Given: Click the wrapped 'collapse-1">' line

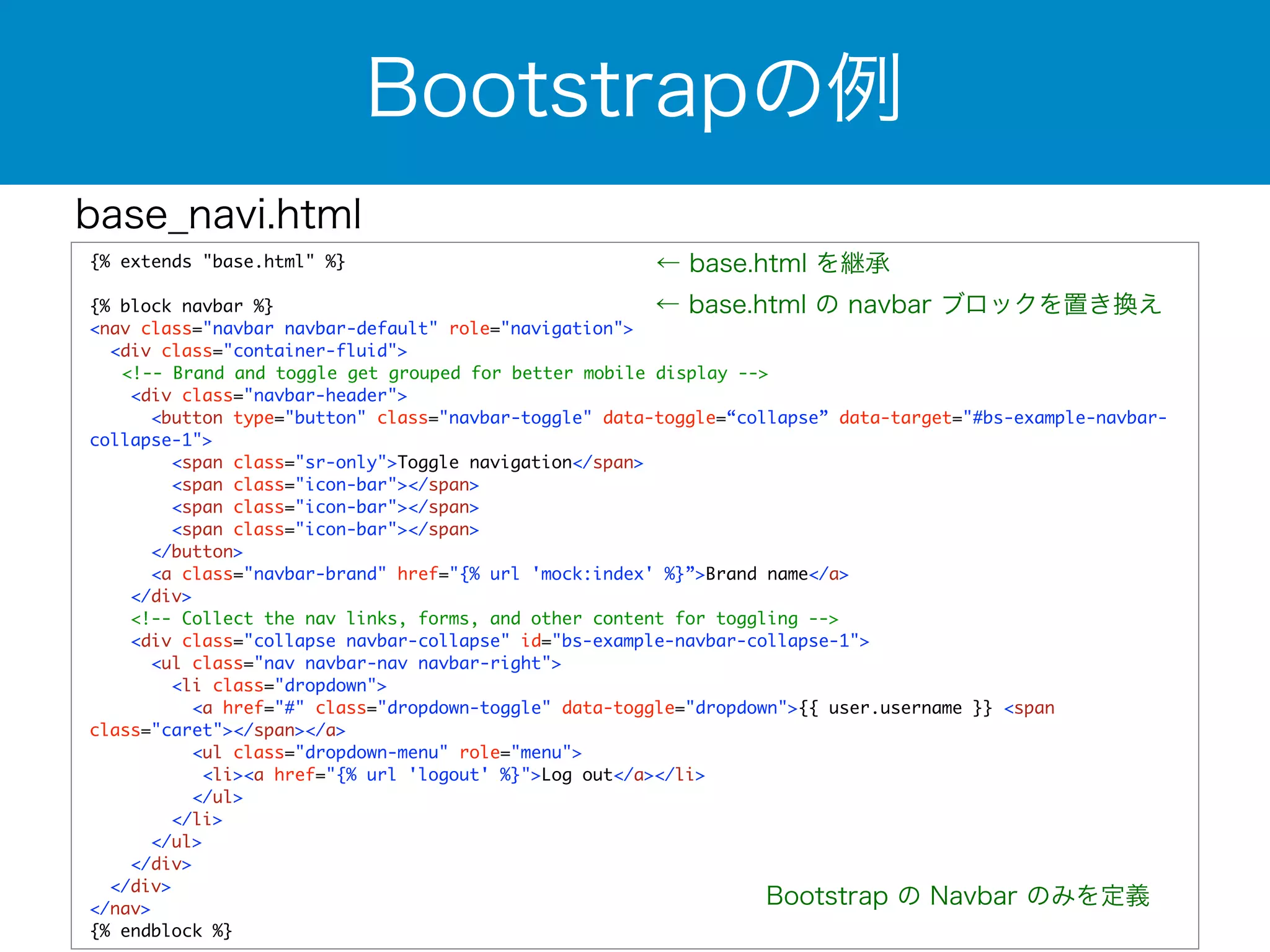Looking at the screenshot, I should (x=151, y=440).
